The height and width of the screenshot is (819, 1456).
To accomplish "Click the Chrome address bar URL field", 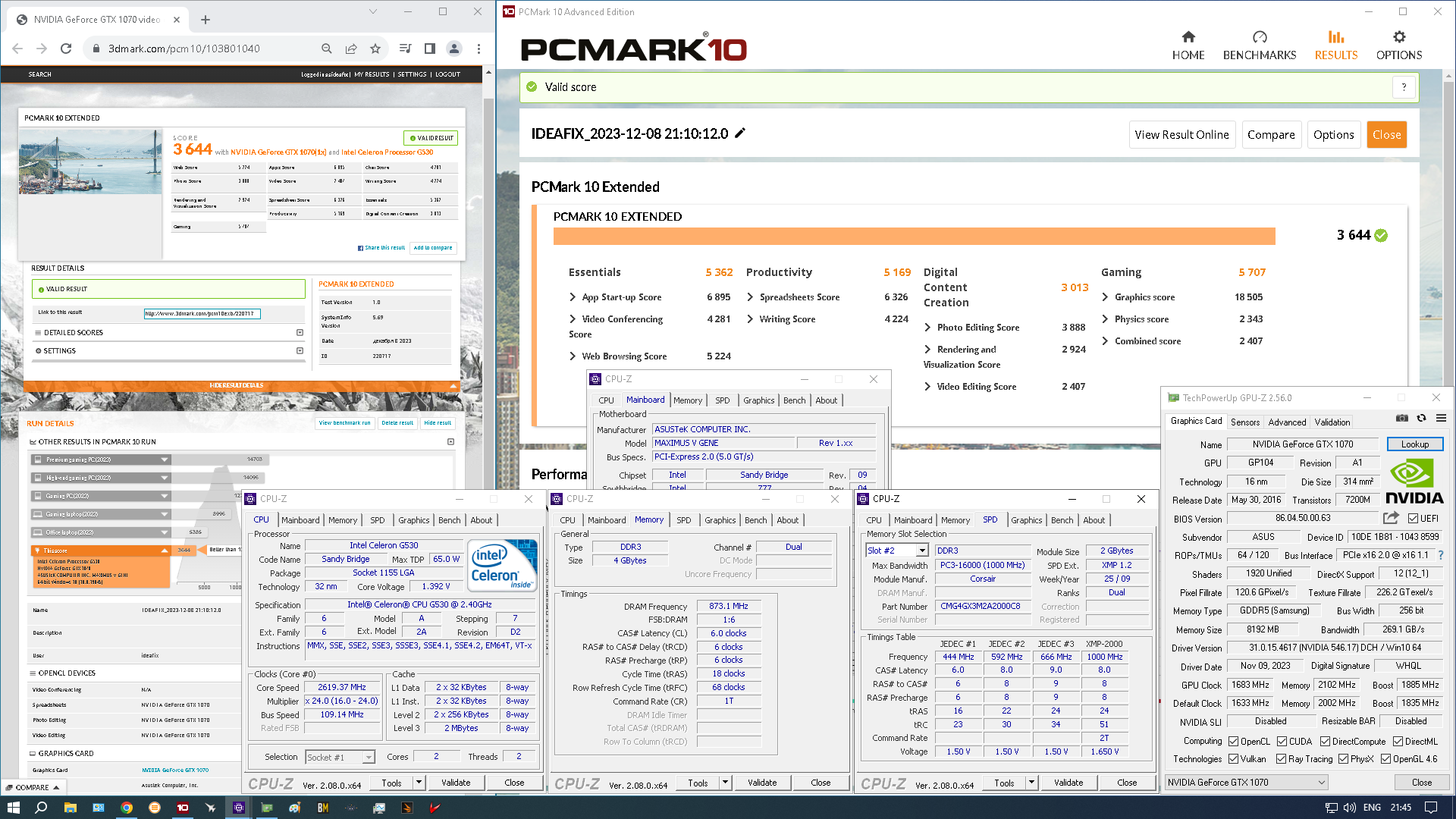I will click(205, 49).
